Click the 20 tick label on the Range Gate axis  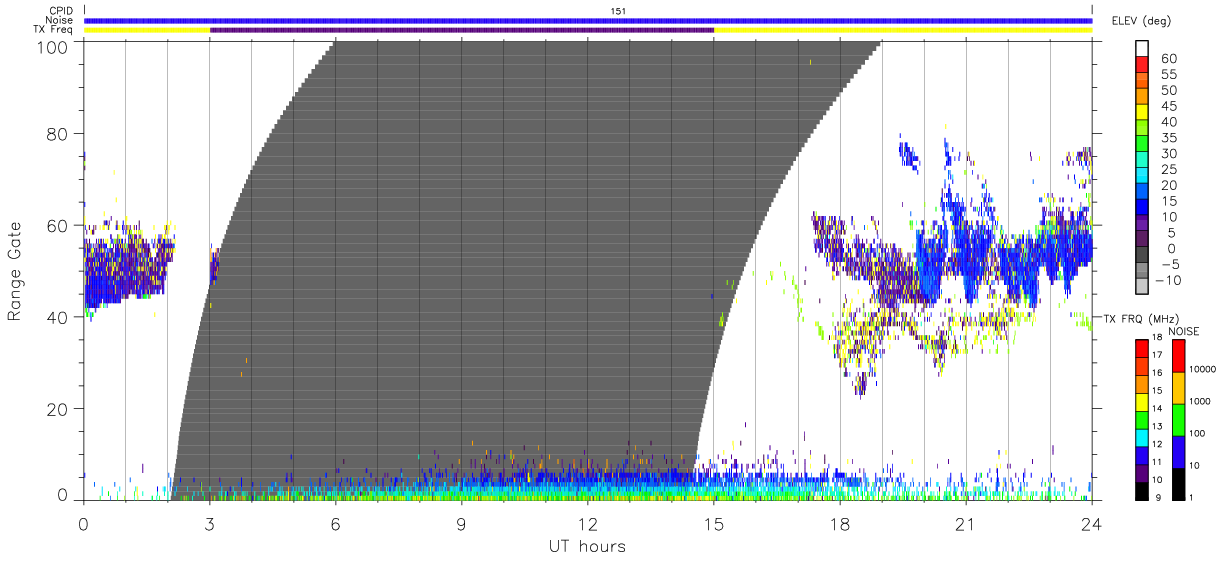click(x=57, y=409)
